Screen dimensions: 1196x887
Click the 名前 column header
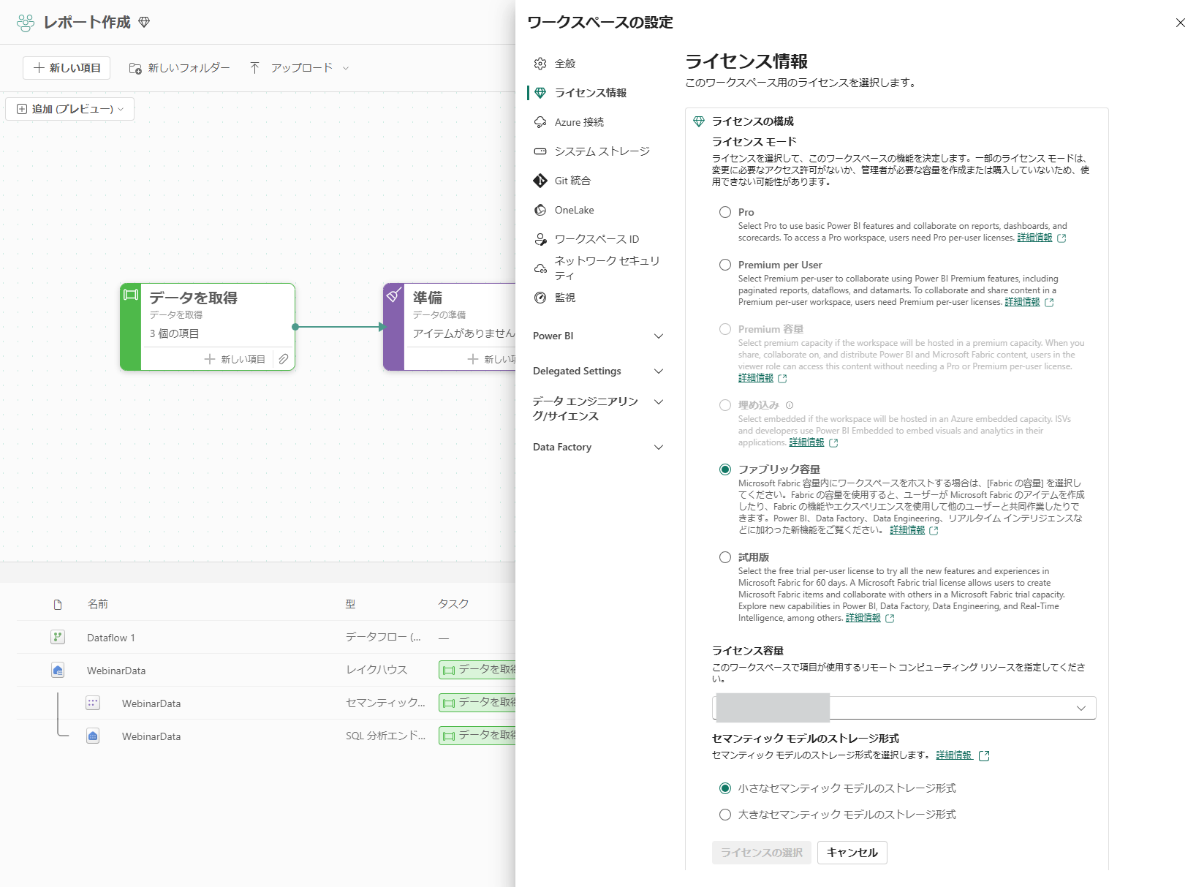(98, 604)
